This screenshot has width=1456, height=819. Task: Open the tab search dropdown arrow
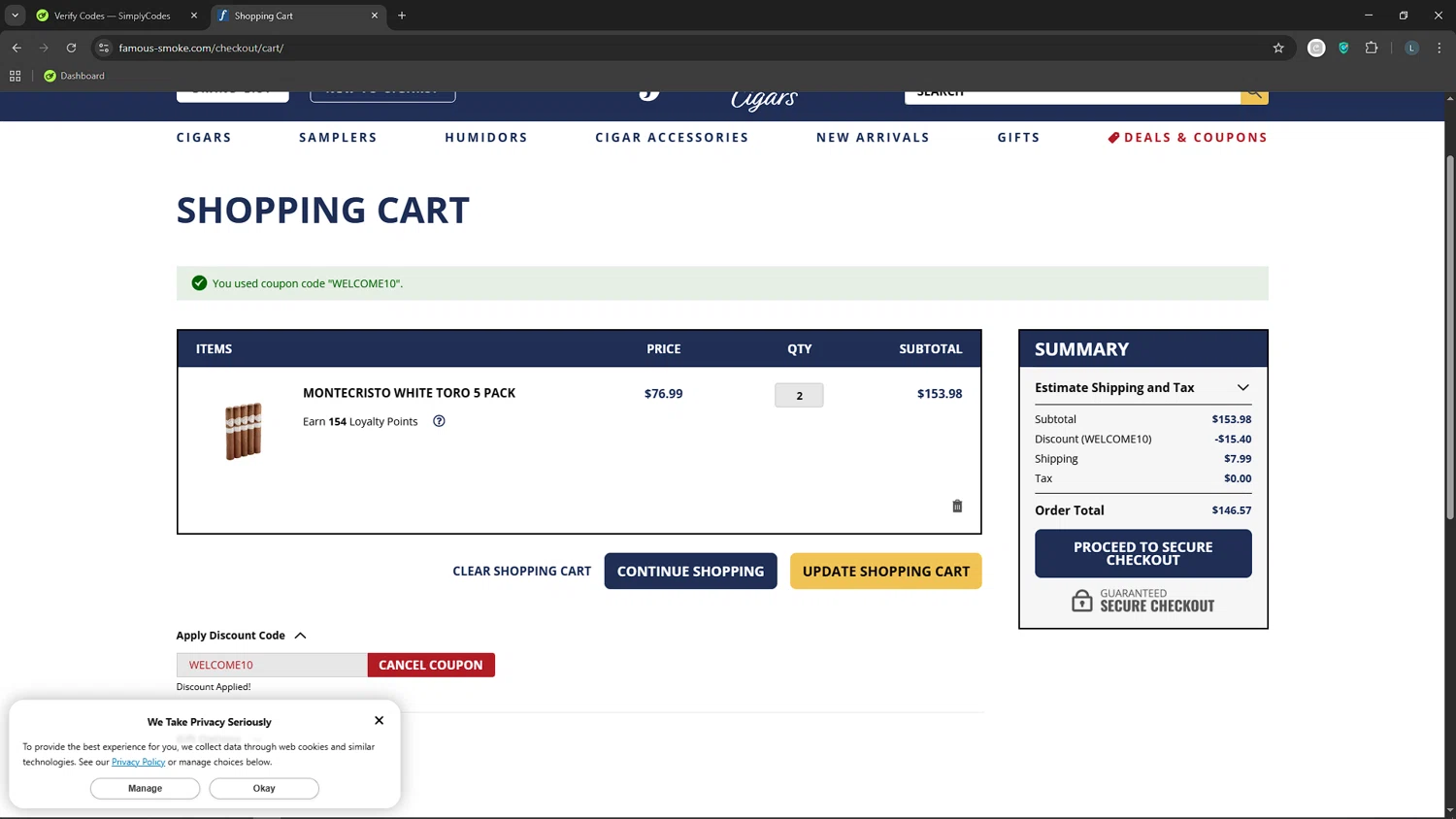click(15, 16)
